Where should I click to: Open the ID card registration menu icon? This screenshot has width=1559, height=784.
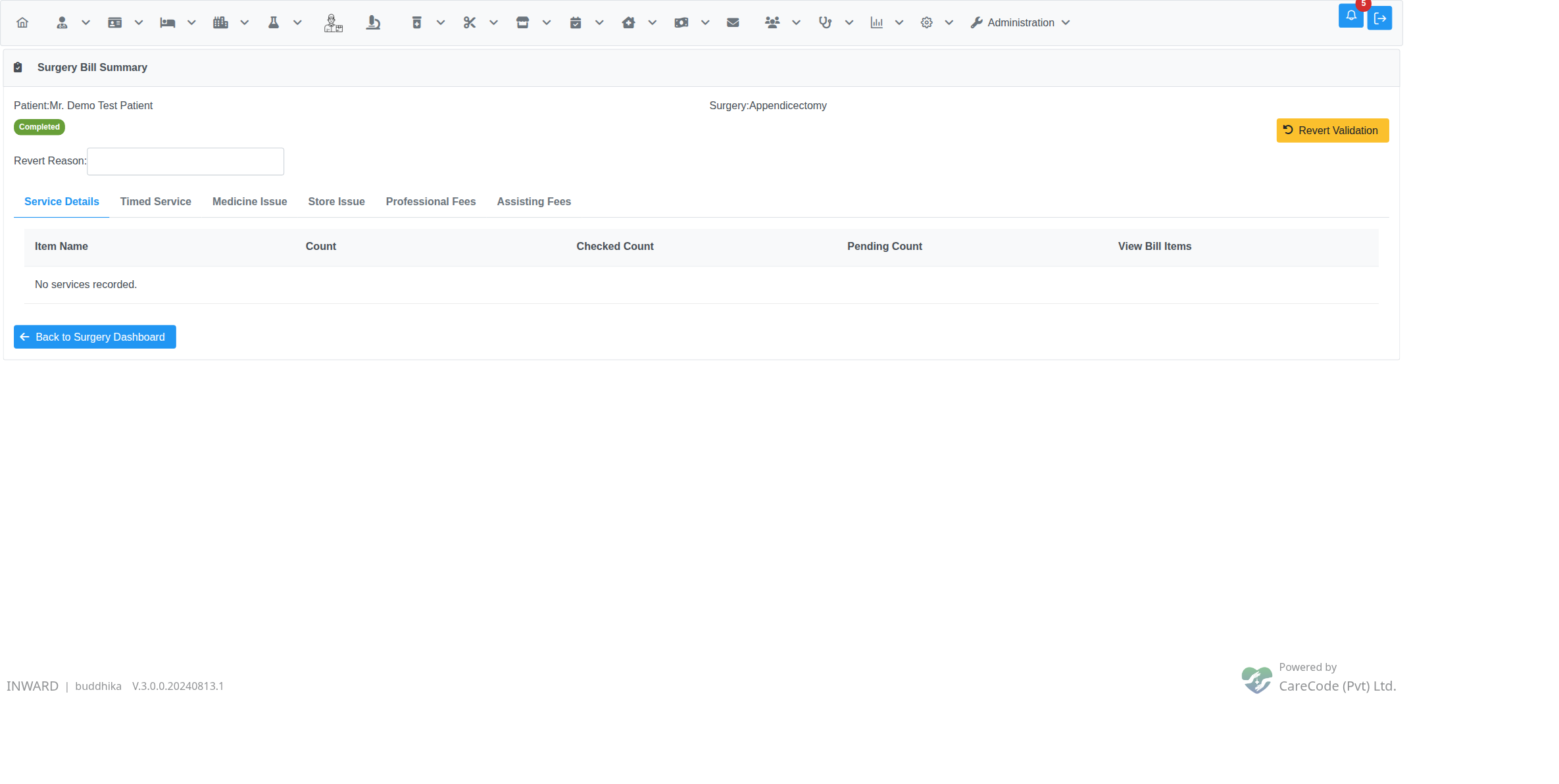tap(114, 22)
